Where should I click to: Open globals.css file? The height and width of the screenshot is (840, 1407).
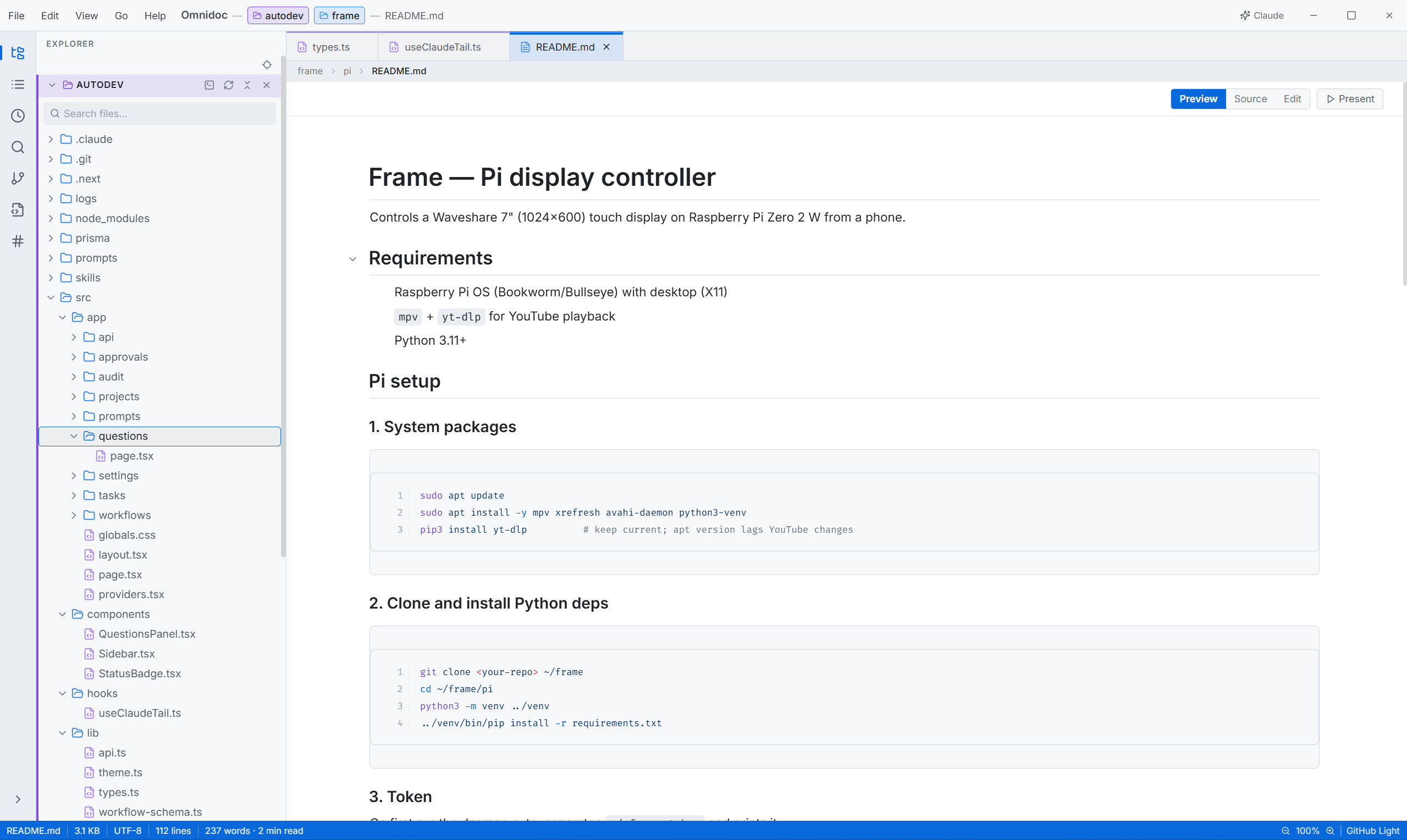point(159,535)
